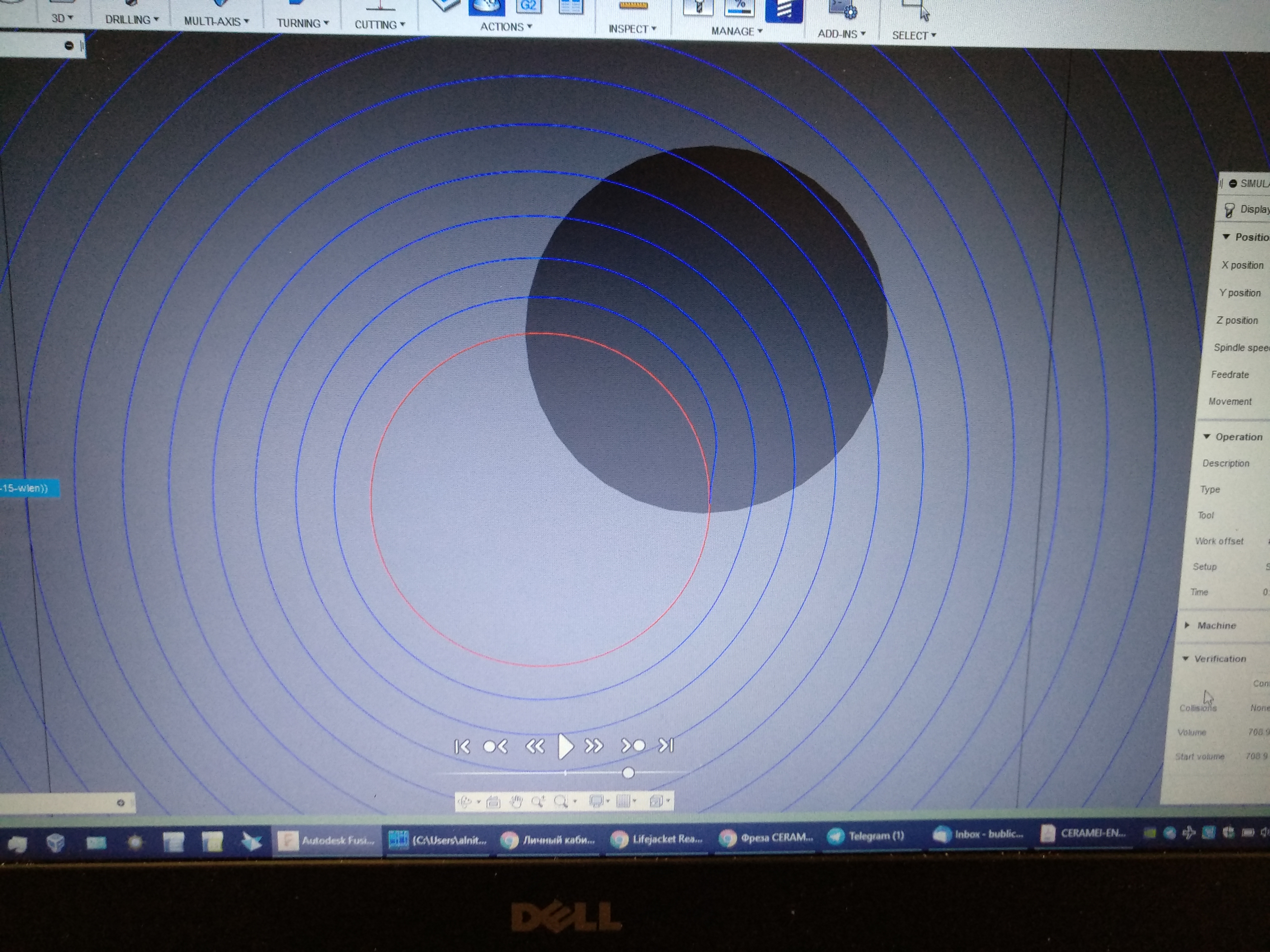Open the Display Settings monitor icon

(597, 801)
